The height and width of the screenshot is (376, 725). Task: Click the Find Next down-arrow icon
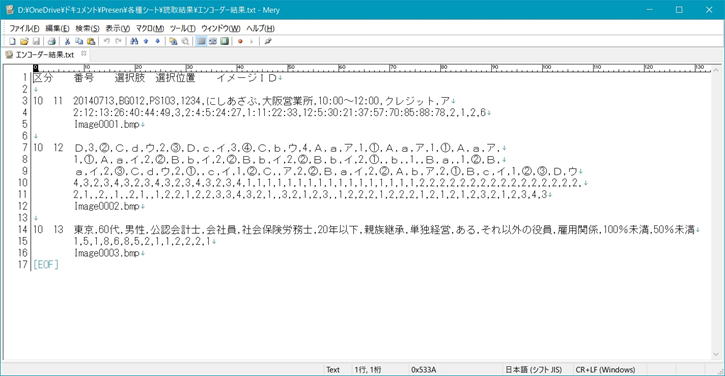tap(158, 41)
